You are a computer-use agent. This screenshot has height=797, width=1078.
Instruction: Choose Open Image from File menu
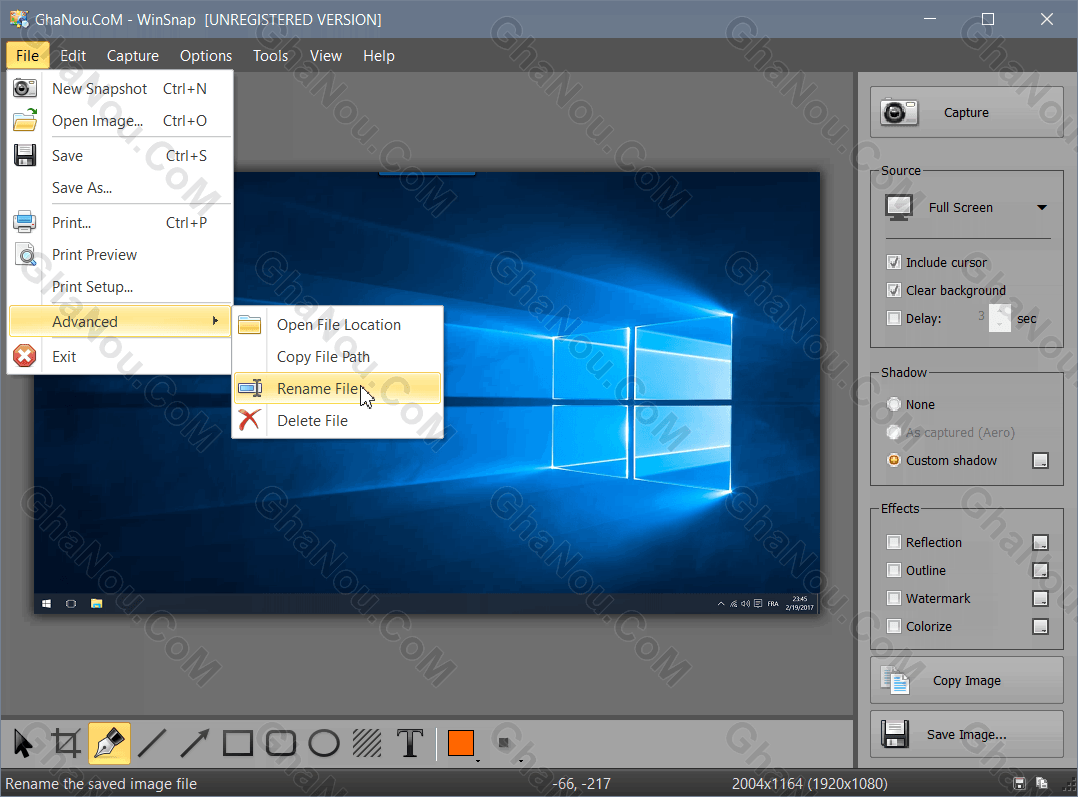pyautogui.click(x=120, y=121)
